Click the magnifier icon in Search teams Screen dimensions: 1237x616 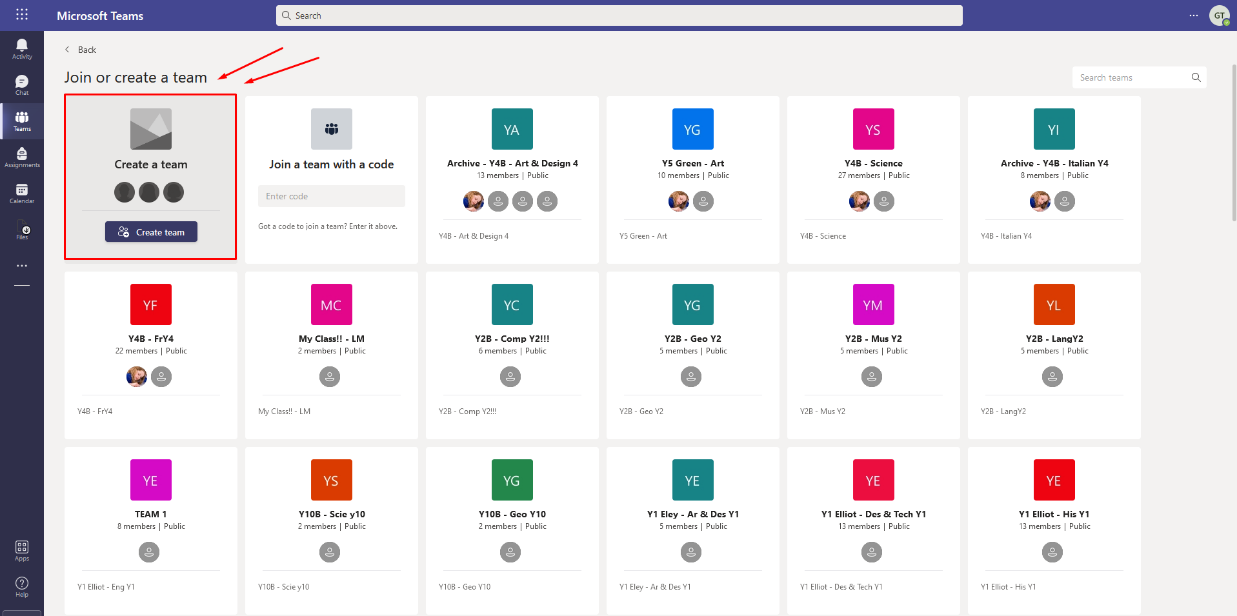(x=1195, y=77)
